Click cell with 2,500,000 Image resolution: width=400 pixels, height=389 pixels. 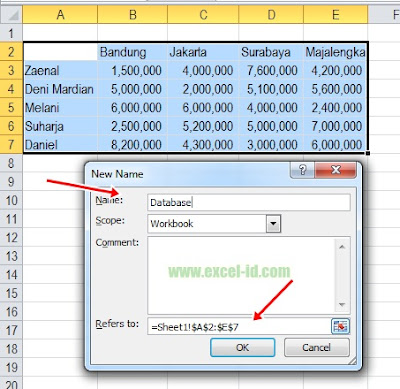(x=133, y=126)
